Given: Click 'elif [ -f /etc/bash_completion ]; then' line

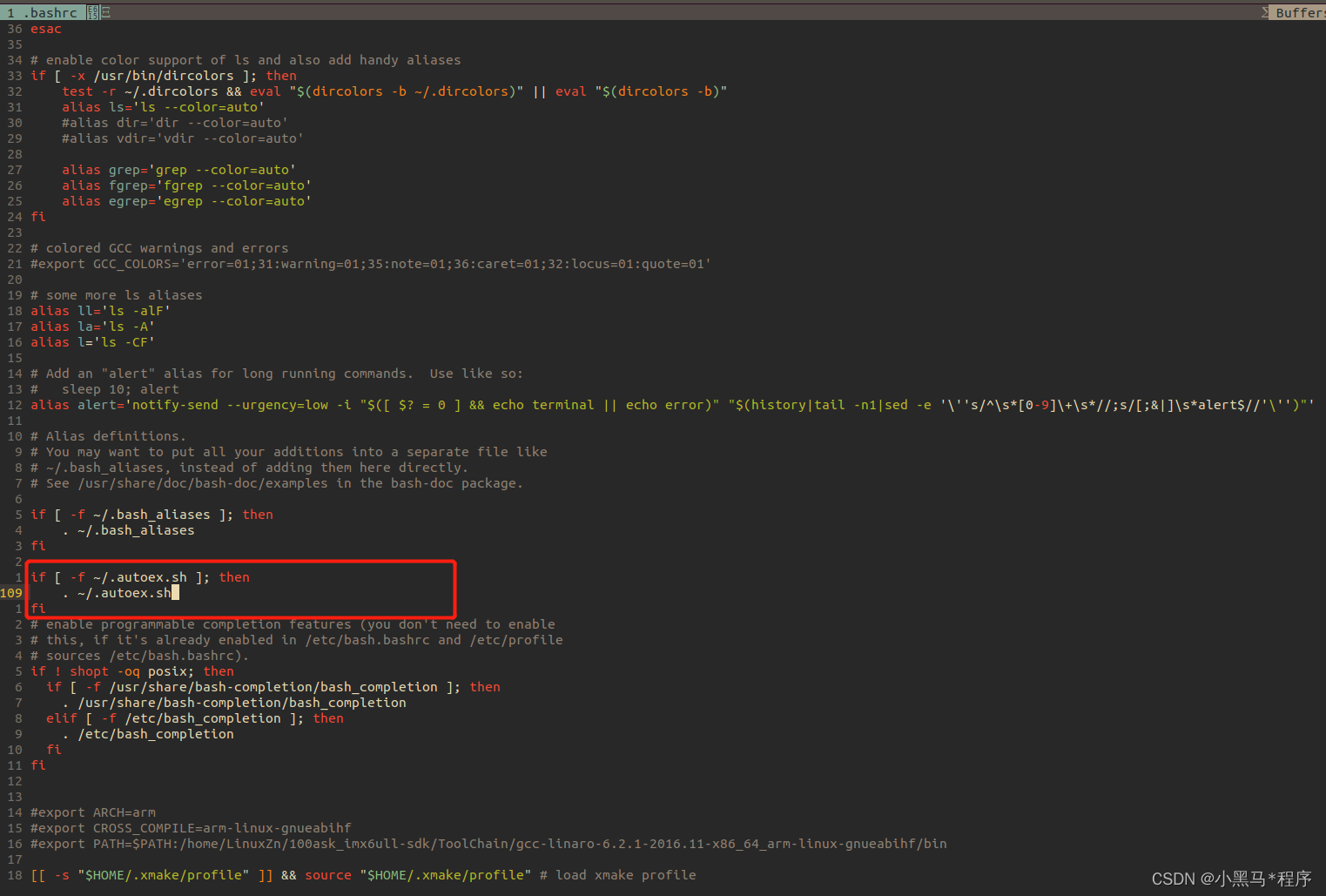Looking at the screenshot, I should coord(195,718).
